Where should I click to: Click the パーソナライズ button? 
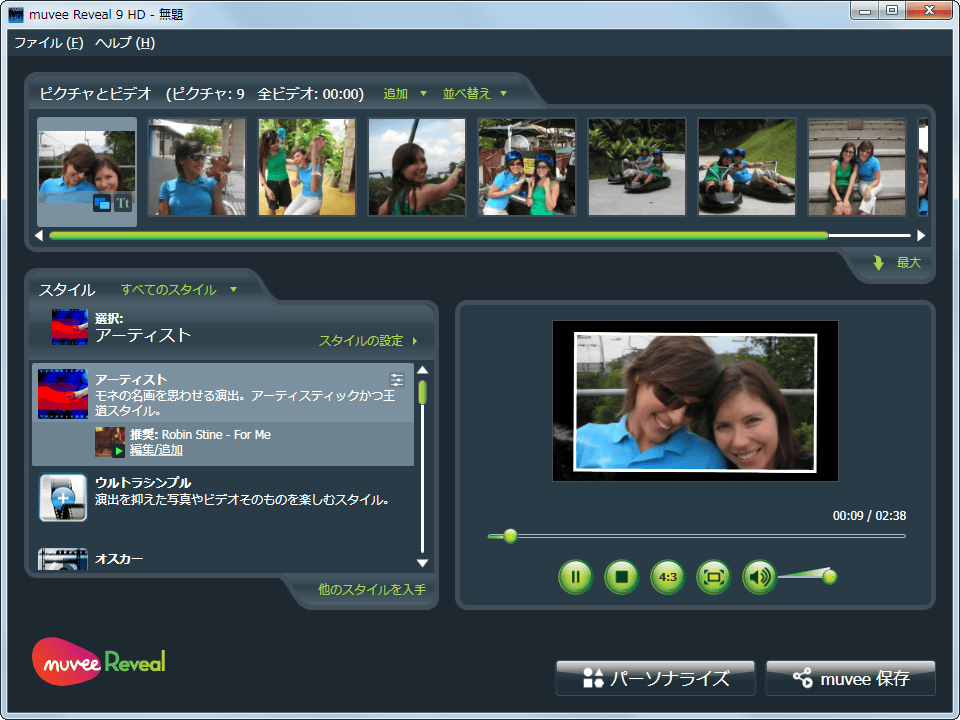655,678
